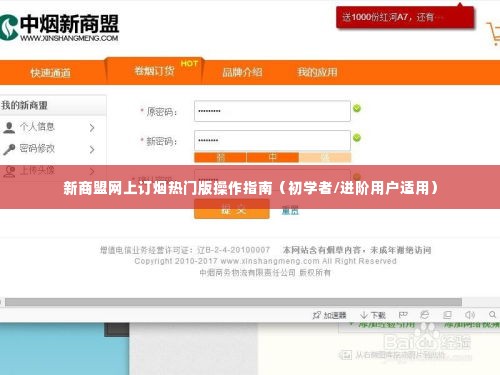Select 上传头像 in the sidebar
This screenshot has height=375, width=500.
pos(37,170)
